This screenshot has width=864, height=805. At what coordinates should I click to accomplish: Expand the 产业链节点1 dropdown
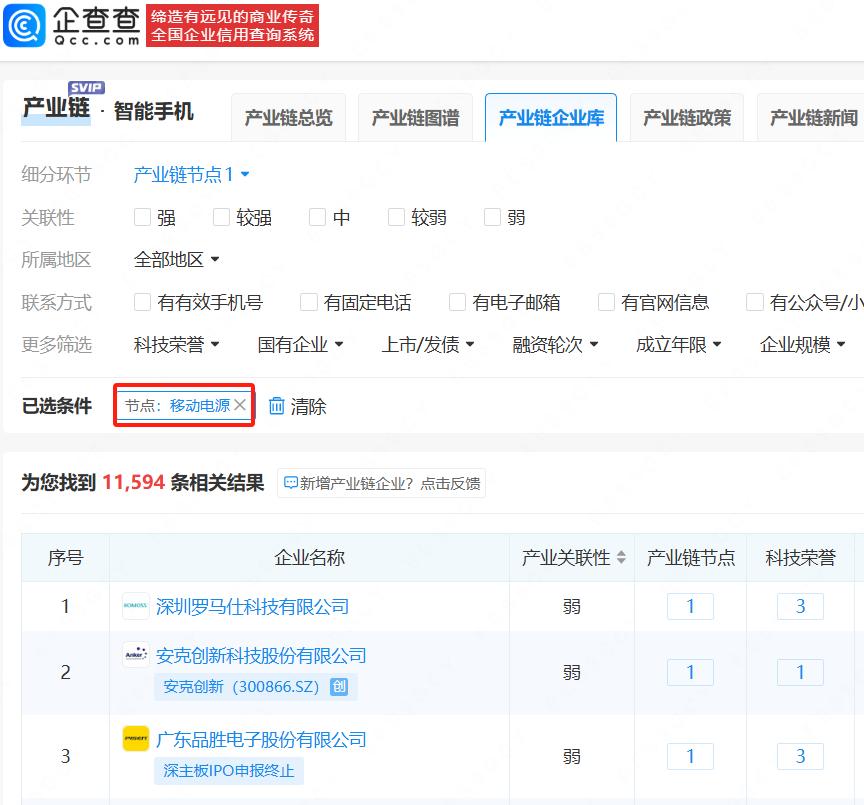(191, 175)
